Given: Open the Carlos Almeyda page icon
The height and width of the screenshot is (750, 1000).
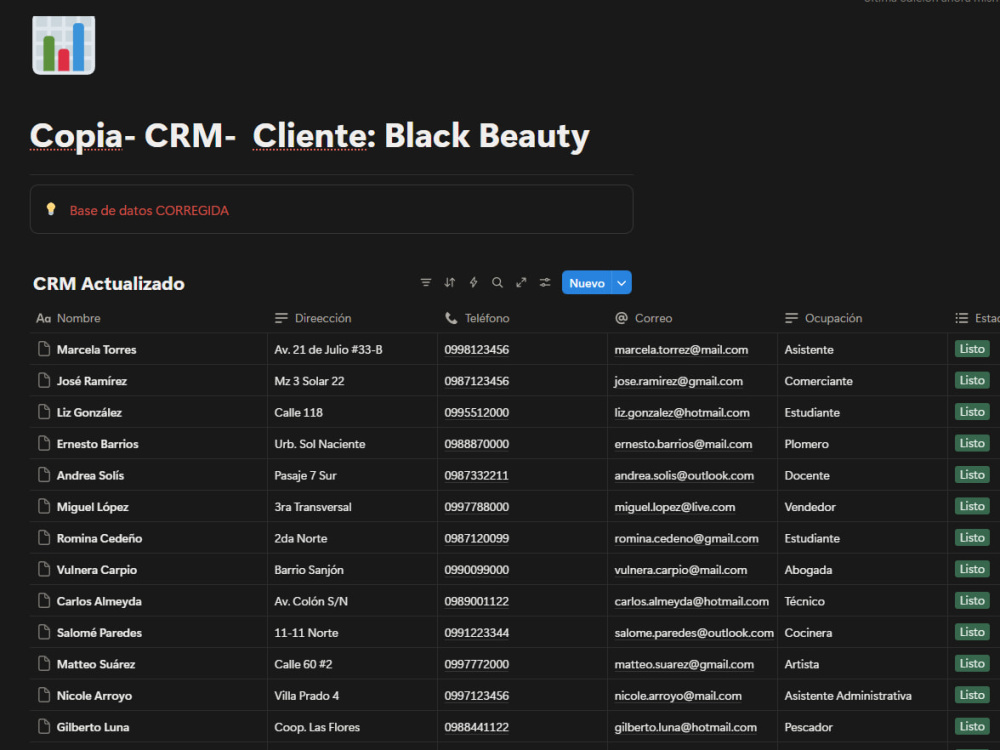Looking at the screenshot, I should click(x=44, y=601).
